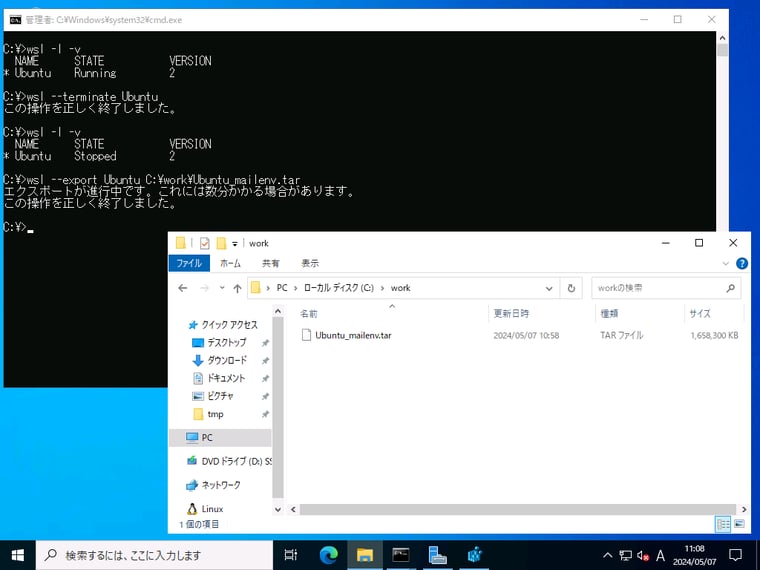Refresh the work folder view
The height and width of the screenshot is (570, 760).
click(571, 288)
